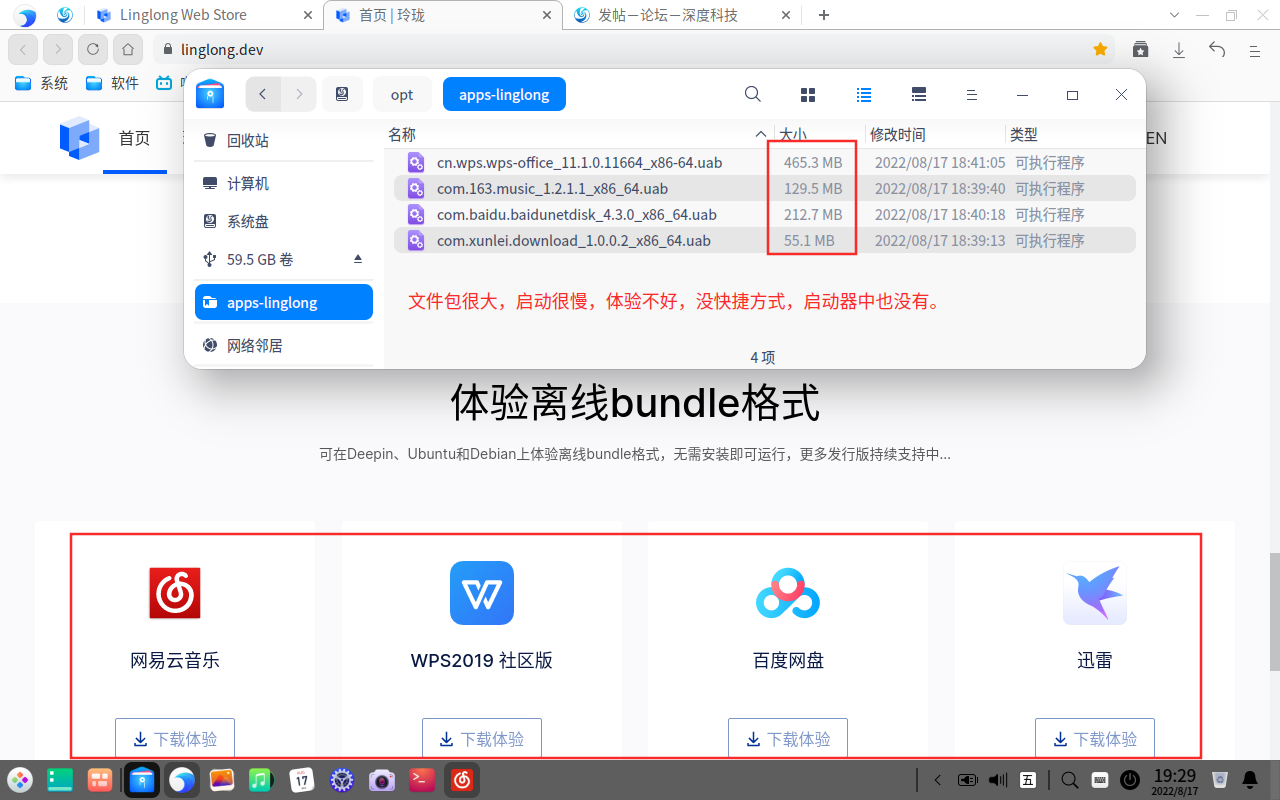Eject the 59.5 GB volume
Image resolution: width=1280 pixels, height=800 pixels.
point(357,258)
